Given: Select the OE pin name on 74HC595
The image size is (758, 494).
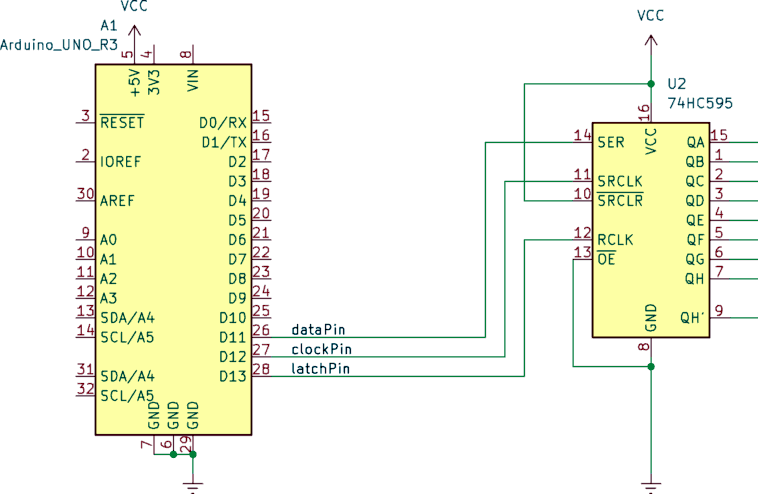Looking at the screenshot, I should coord(606,259).
